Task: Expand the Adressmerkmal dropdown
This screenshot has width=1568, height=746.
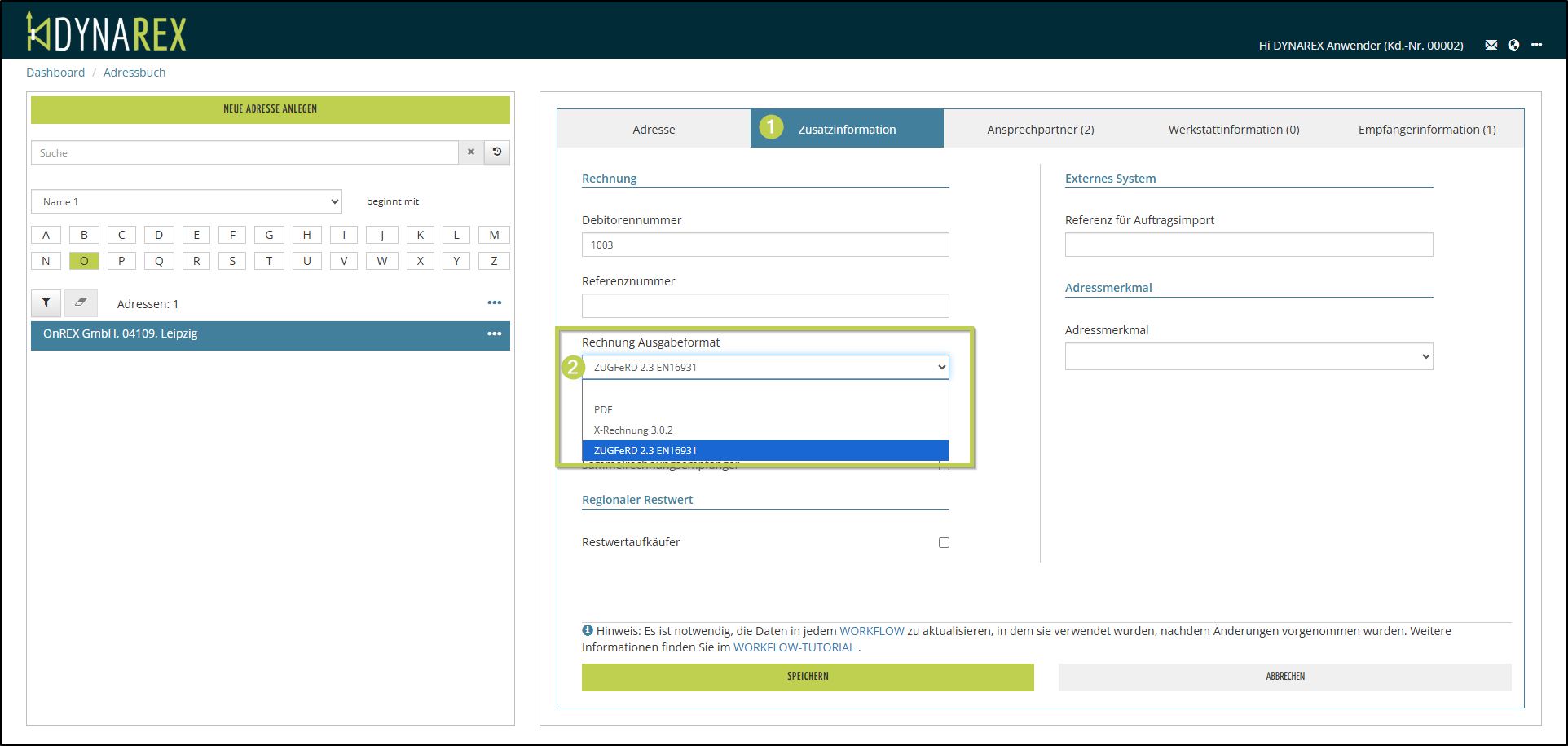Action: [1248, 356]
